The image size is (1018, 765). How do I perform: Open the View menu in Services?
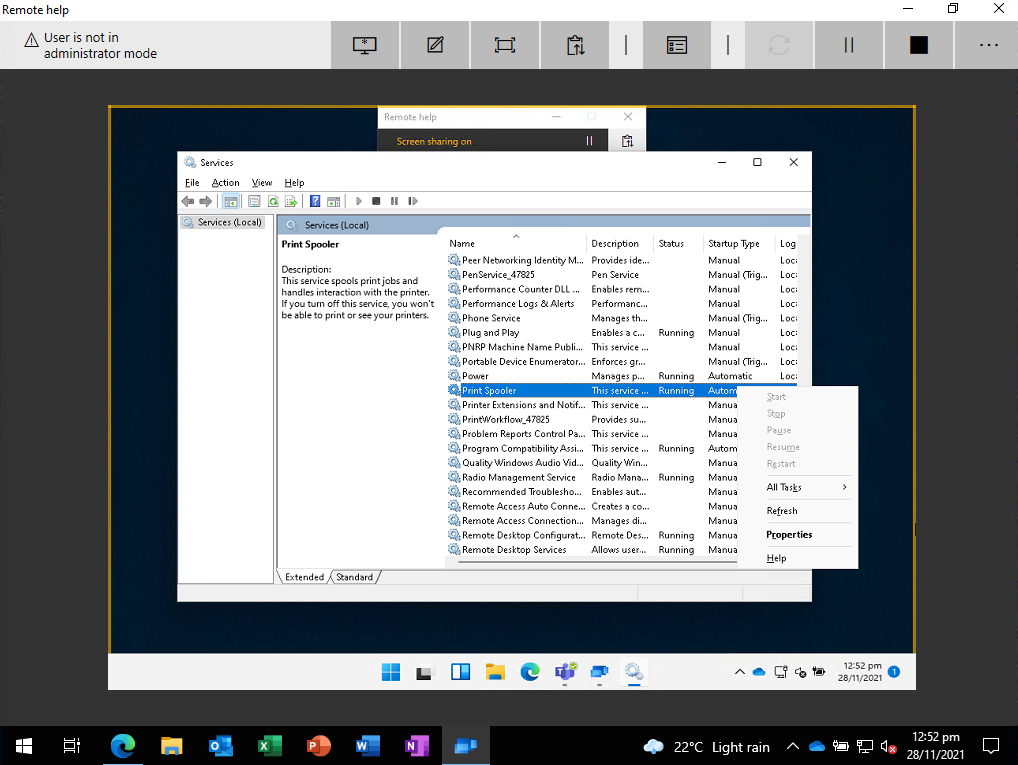(262, 182)
